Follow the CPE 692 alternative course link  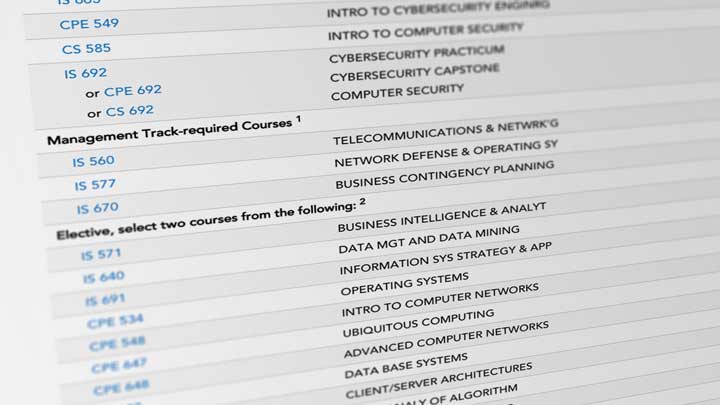pyautogui.click(x=133, y=90)
